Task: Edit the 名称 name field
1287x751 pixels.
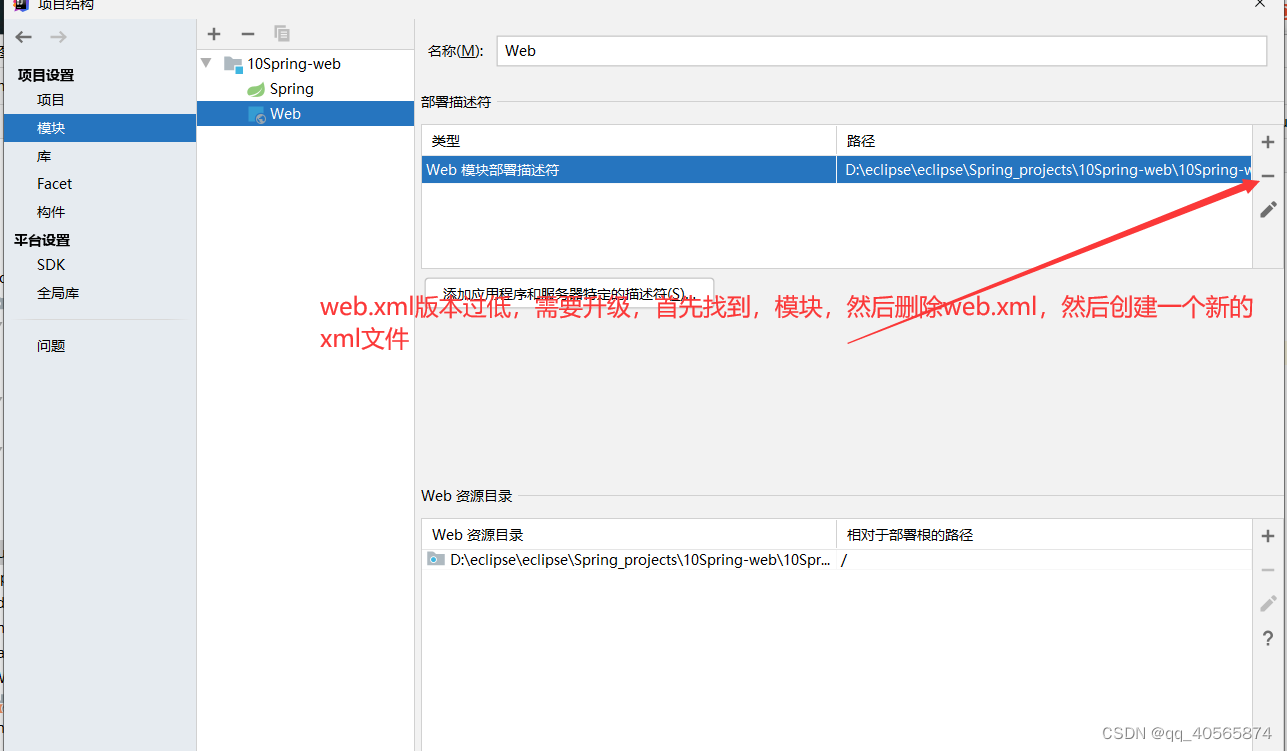Action: click(x=881, y=51)
